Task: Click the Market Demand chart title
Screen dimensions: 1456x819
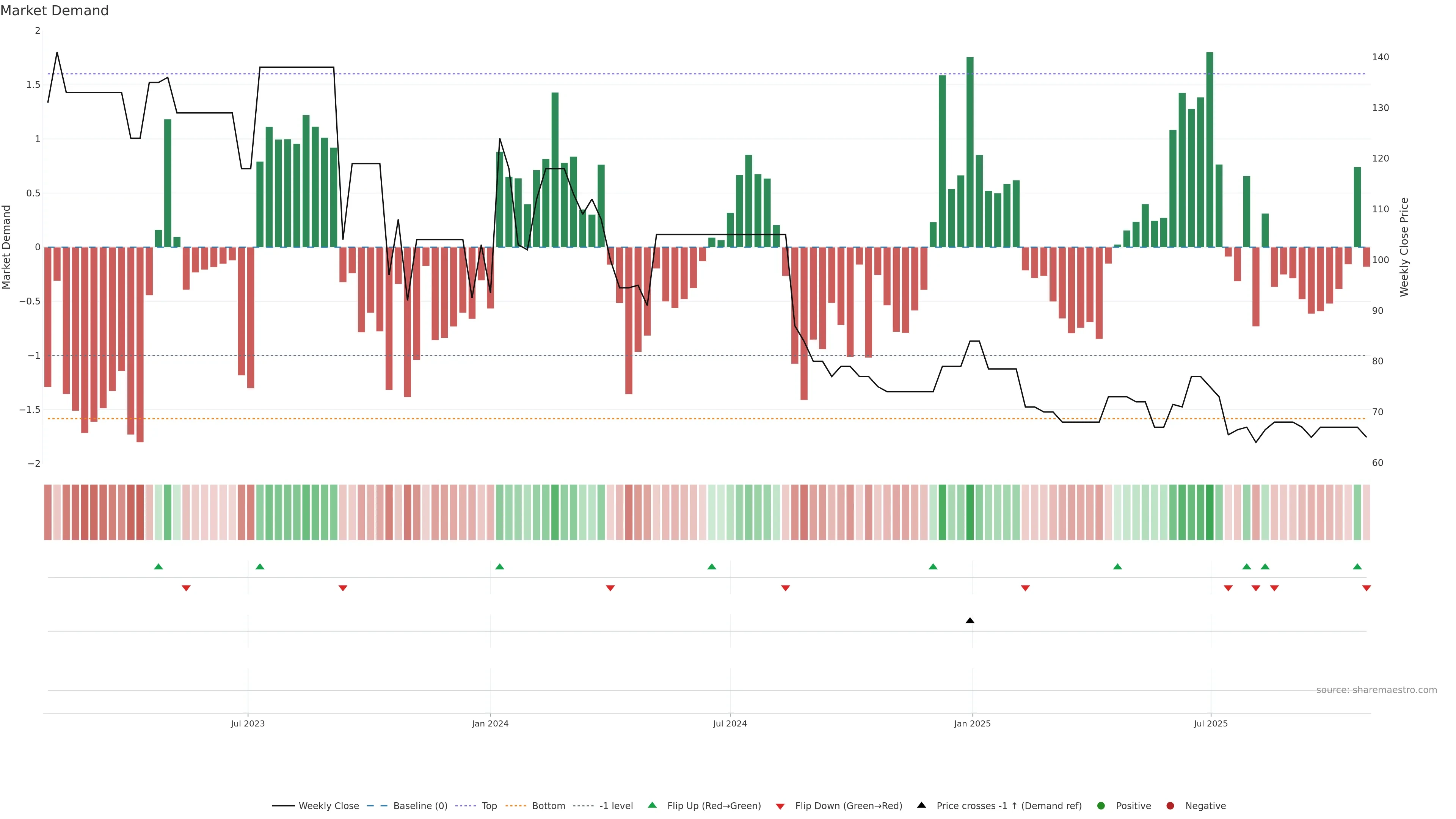Action: 54,11
